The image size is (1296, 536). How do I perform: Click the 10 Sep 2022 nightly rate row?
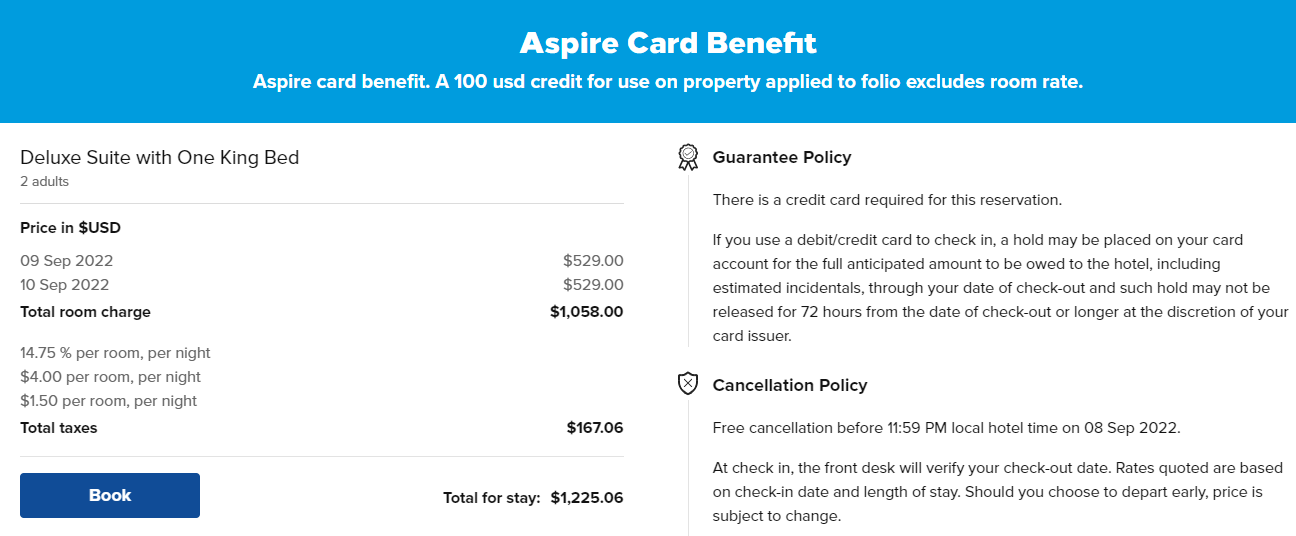pyautogui.click(x=322, y=285)
